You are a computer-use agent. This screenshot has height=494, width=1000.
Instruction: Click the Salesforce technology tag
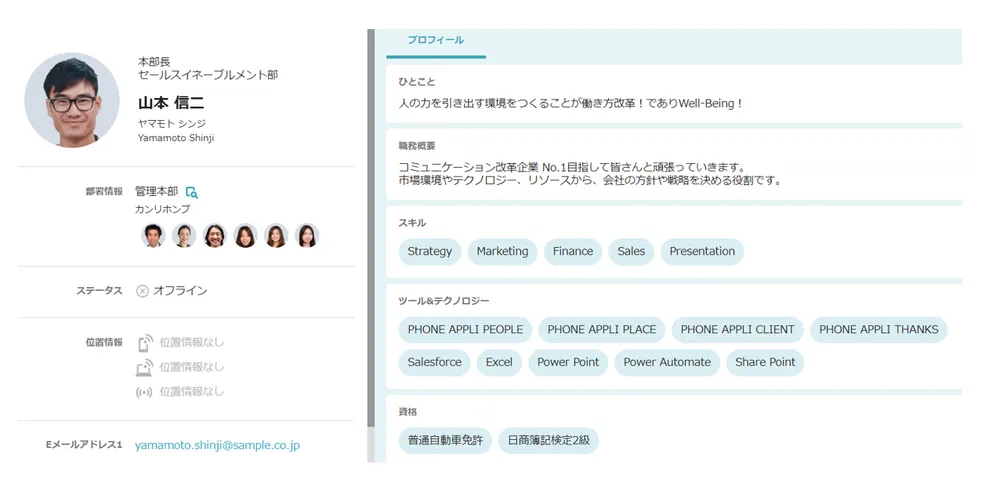[434, 362]
